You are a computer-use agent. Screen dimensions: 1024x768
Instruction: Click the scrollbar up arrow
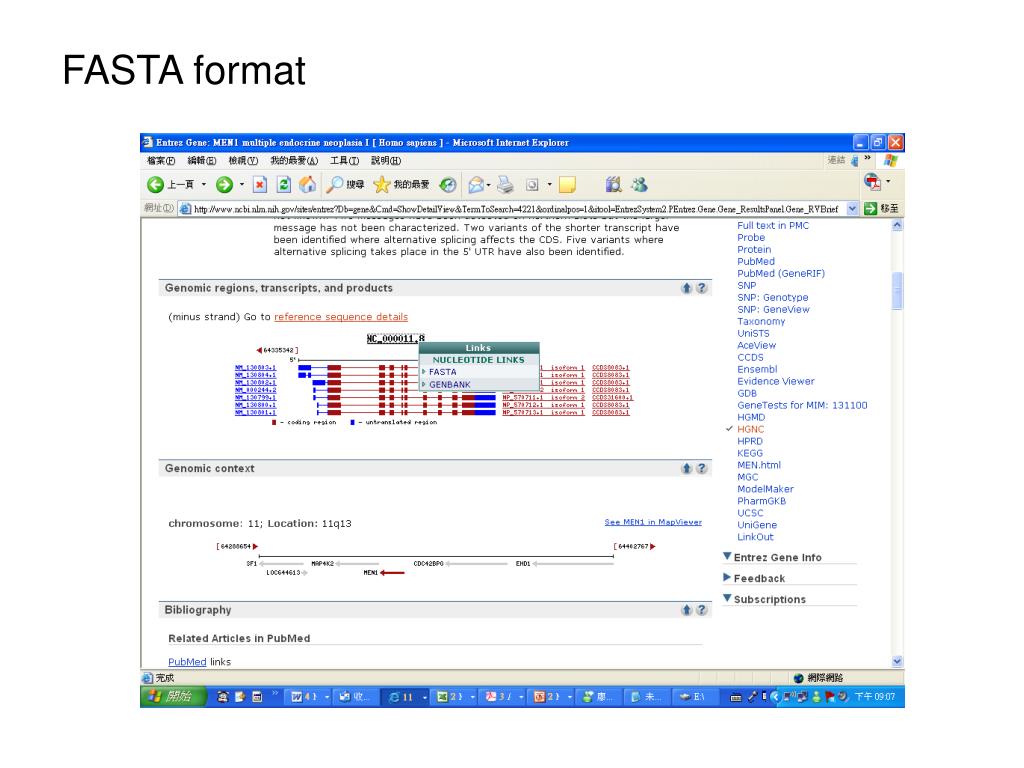[897, 225]
